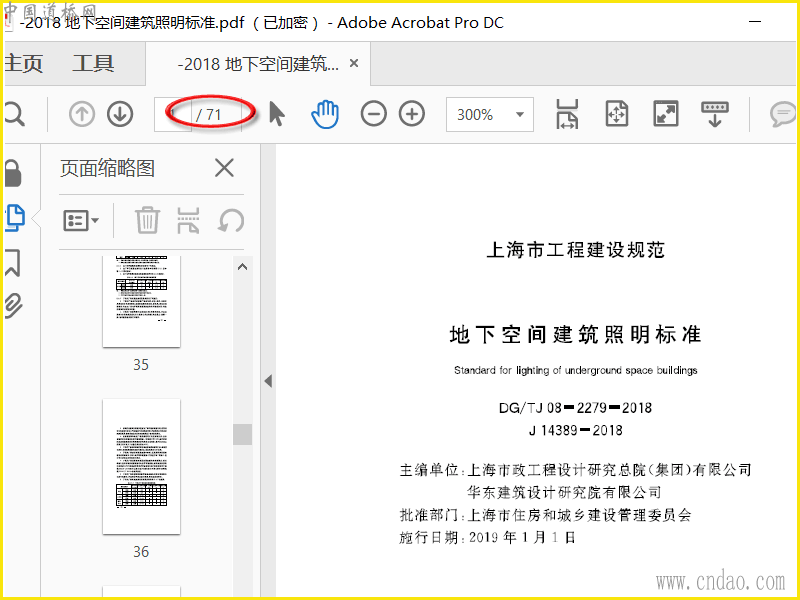Zoom out with minus button
The height and width of the screenshot is (600, 800).
373,114
